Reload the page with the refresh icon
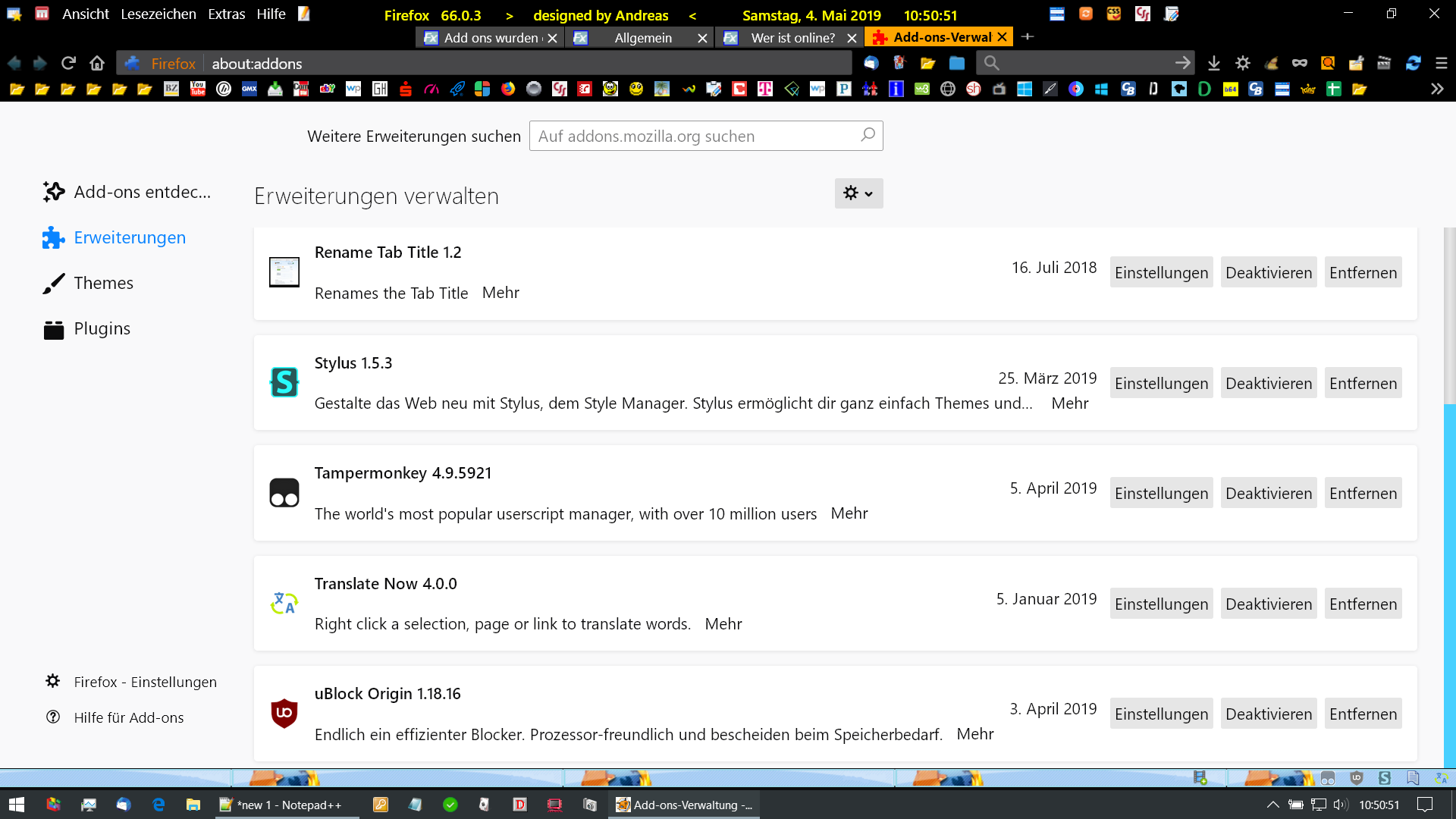The width and height of the screenshot is (1456, 819). [68, 63]
